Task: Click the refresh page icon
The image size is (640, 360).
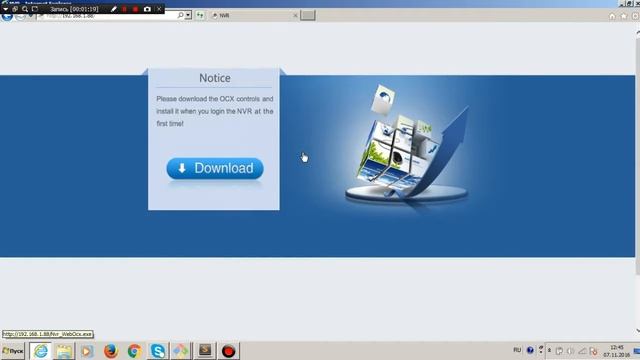Action: (x=200, y=16)
